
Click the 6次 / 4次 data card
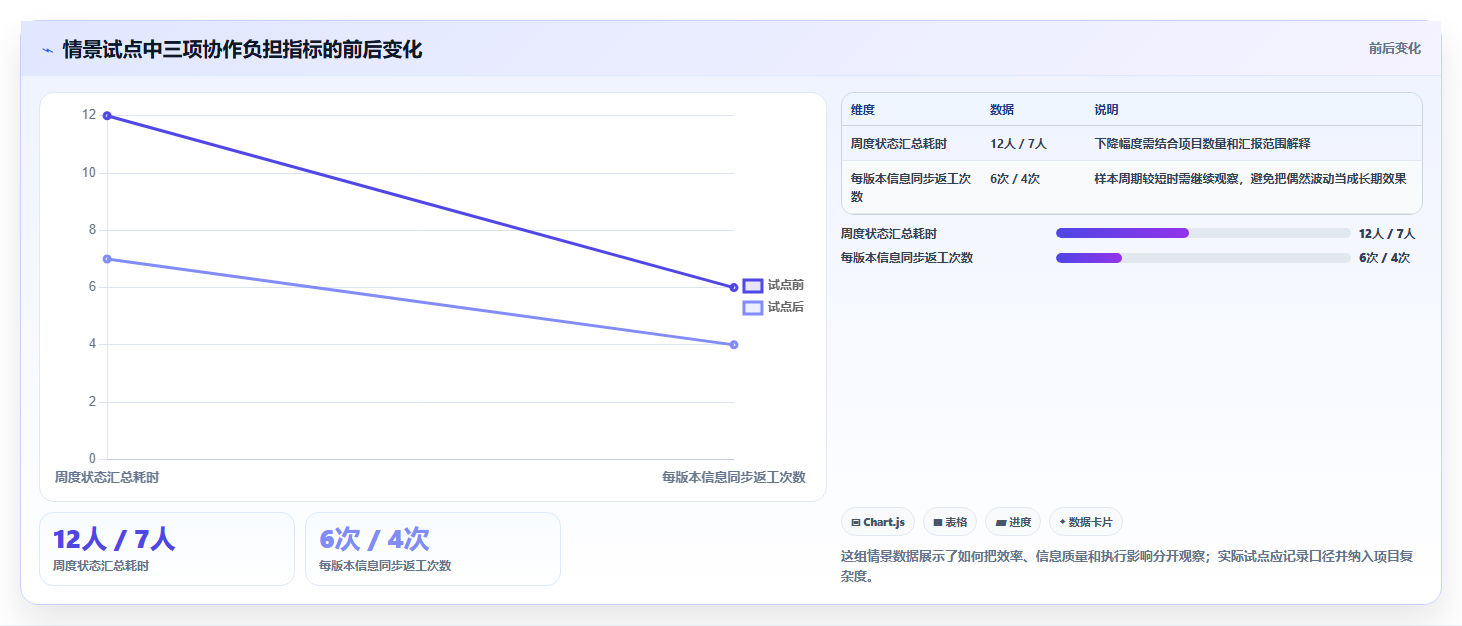coord(433,549)
